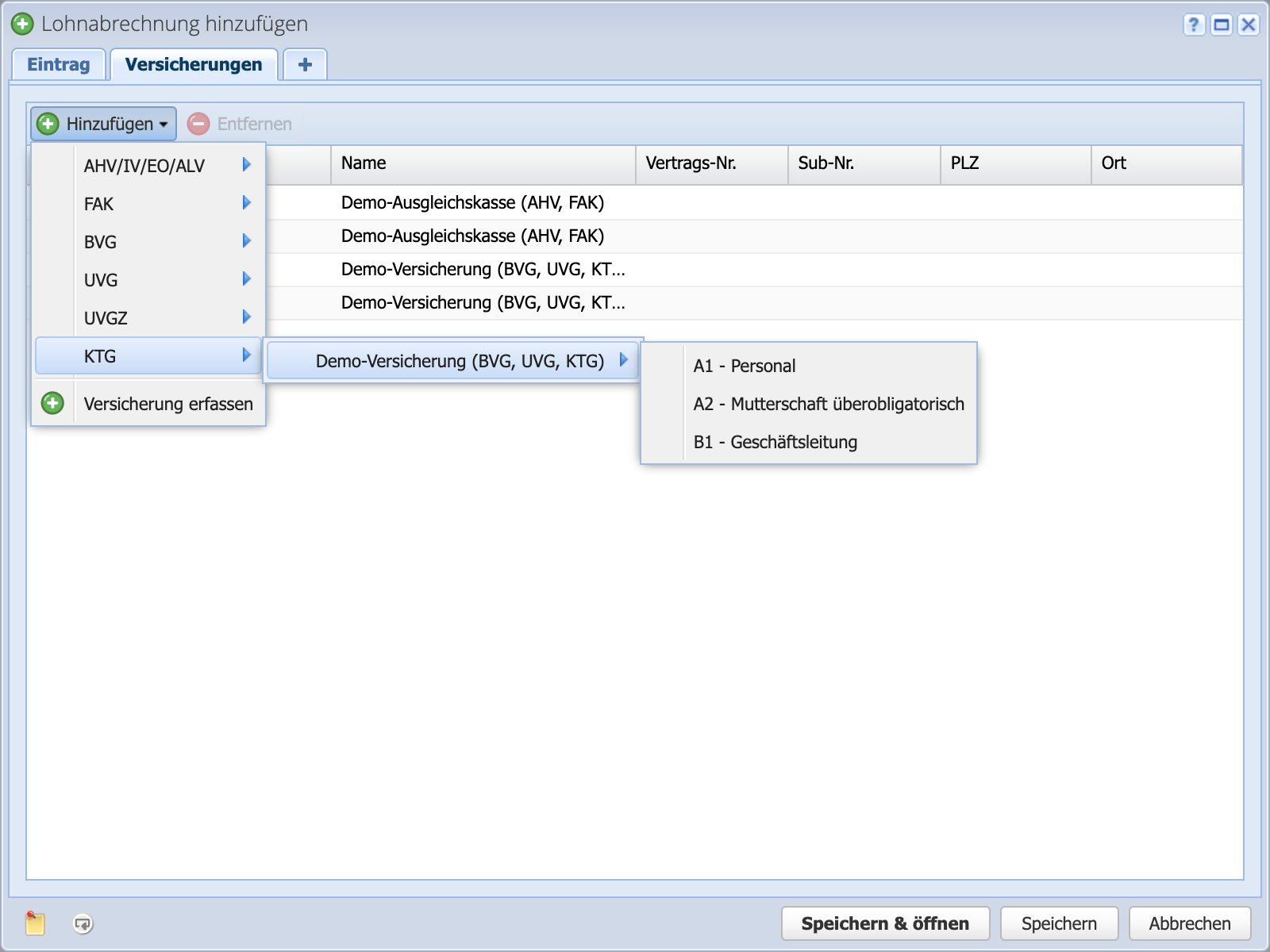This screenshot has height=952, width=1270.
Task: Select first Demo-Ausgleichskasse (AHV, FAK) row
Action: pyautogui.click(x=472, y=202)
